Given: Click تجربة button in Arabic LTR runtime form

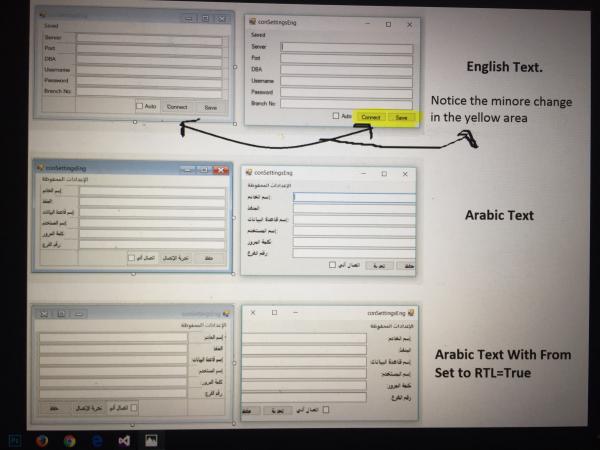Looking at the screenshot, I should click(379, 266).
